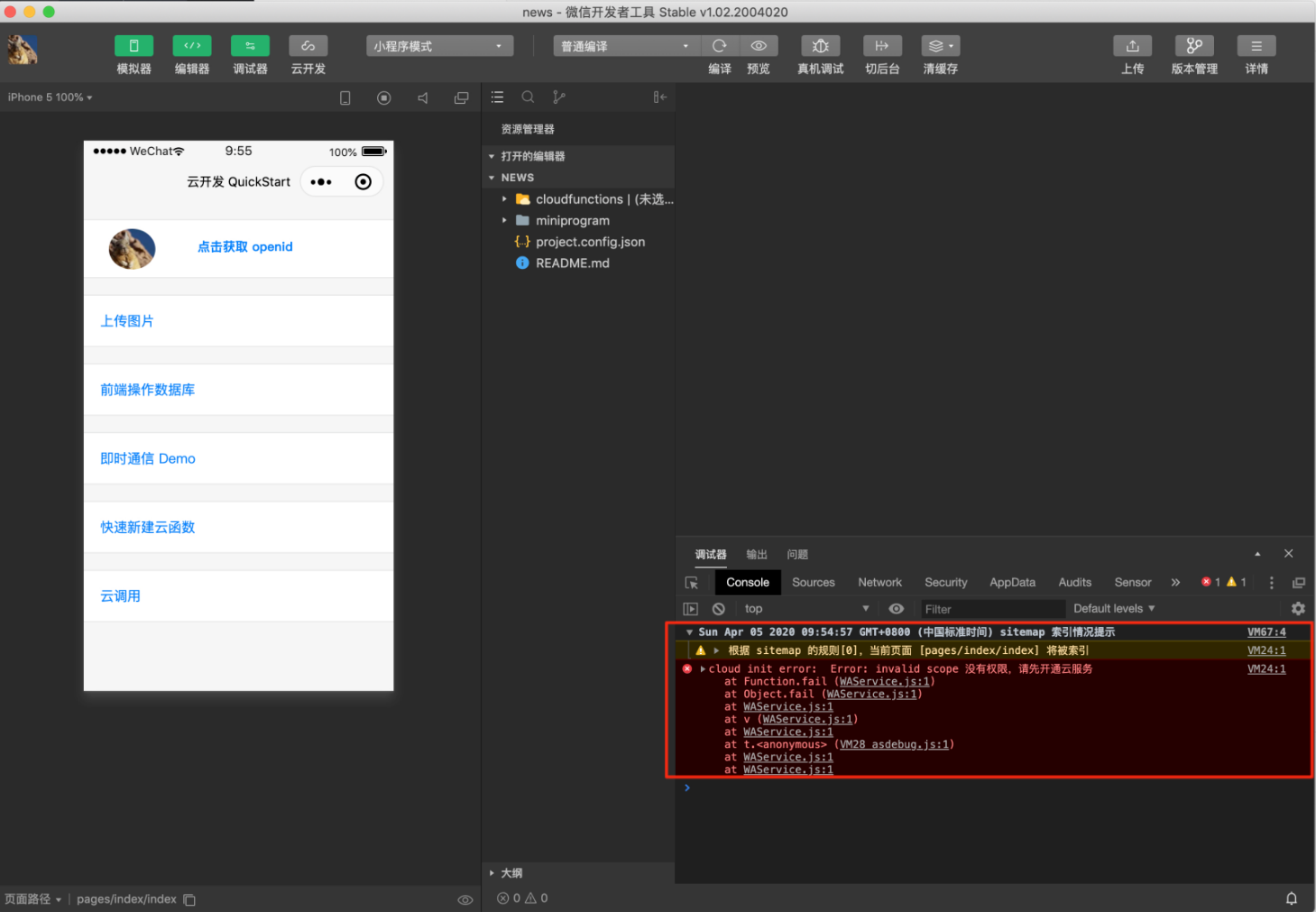
Task: Open the details (详情) panel
Action: [1256, 46]
